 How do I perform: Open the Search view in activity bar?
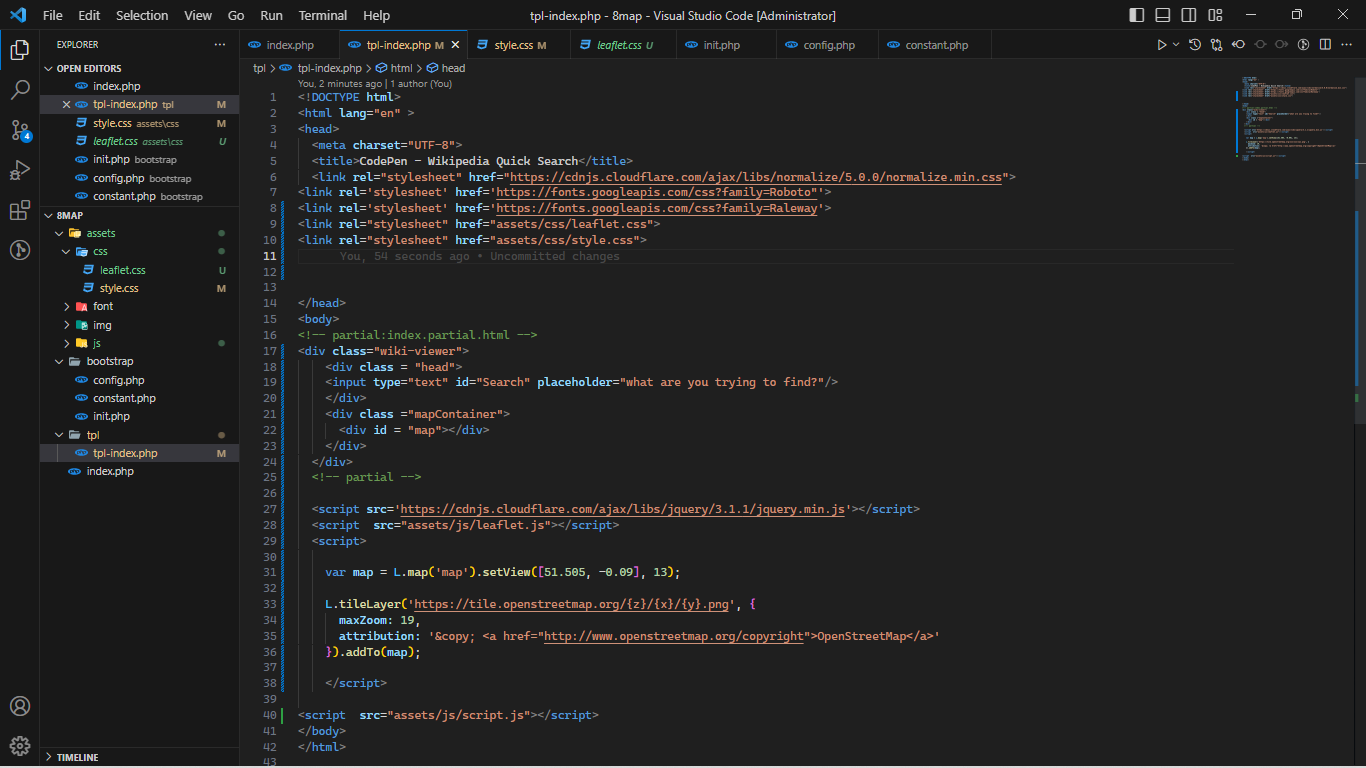click(x=19, y=90)
